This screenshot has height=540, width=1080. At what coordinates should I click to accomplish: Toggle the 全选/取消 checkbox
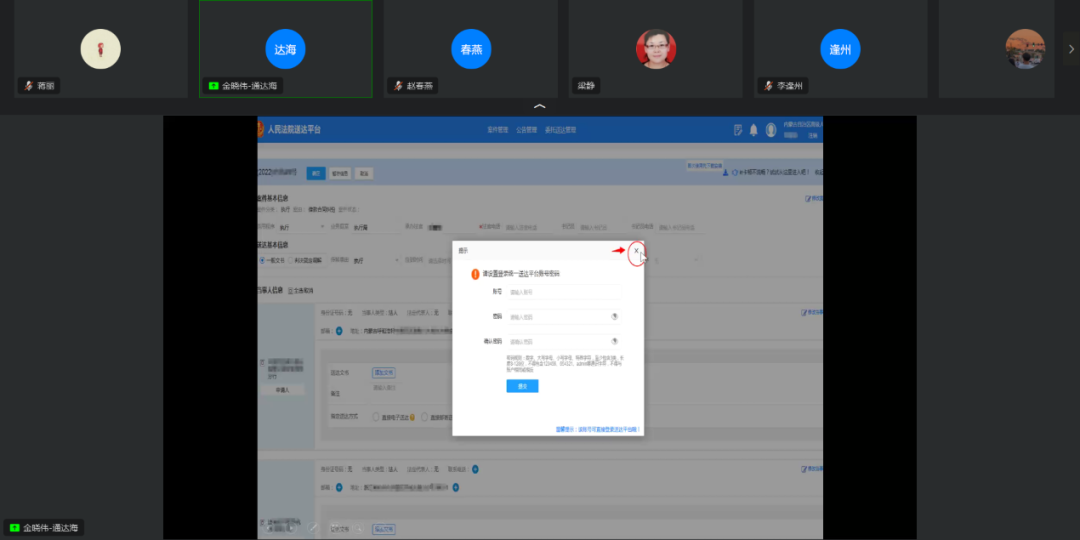[291, 291]
